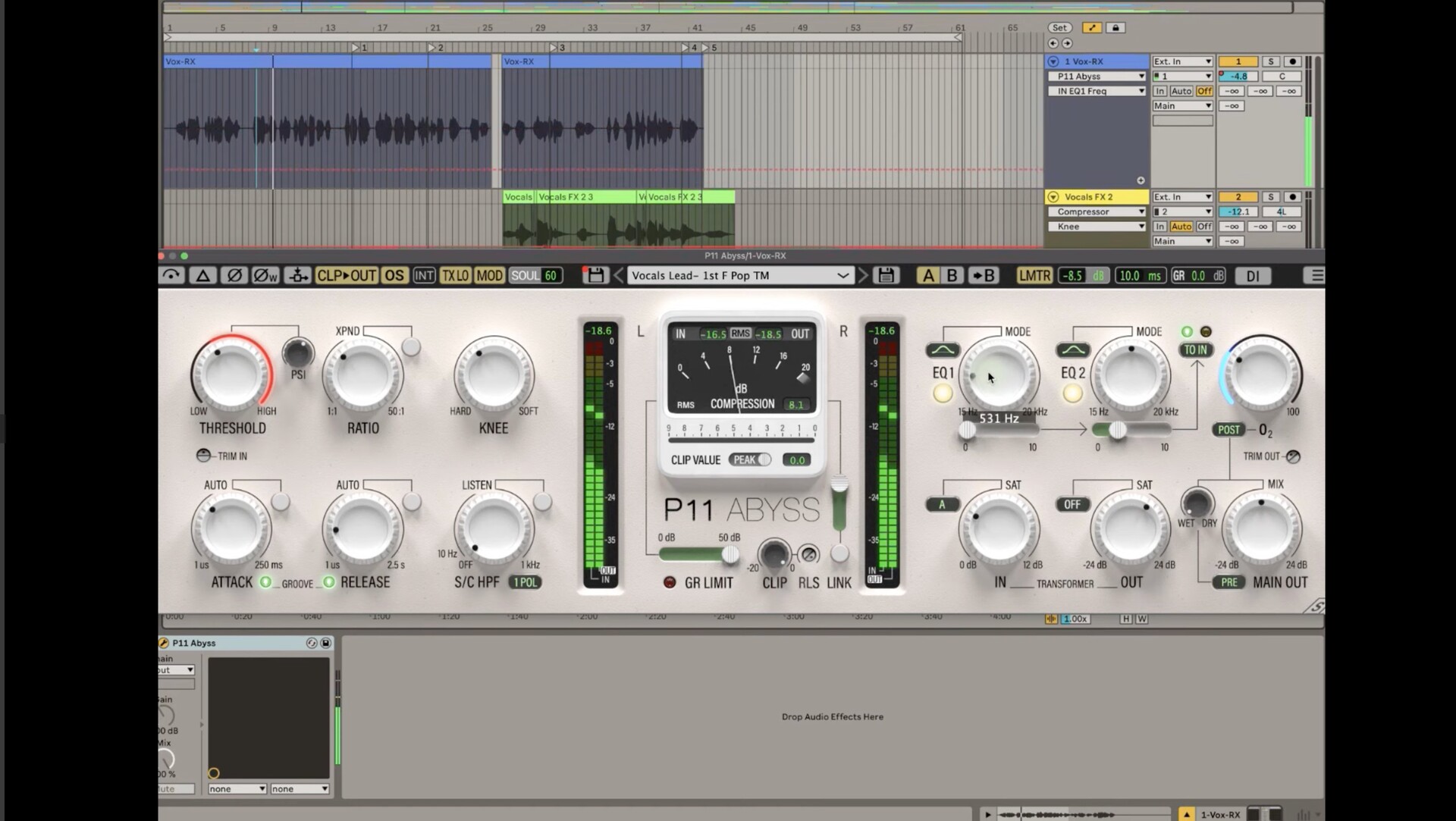Toggle the EQ1 enable light
The height and width of the screenshot is (821, 1456).
[x=943, y=393]
